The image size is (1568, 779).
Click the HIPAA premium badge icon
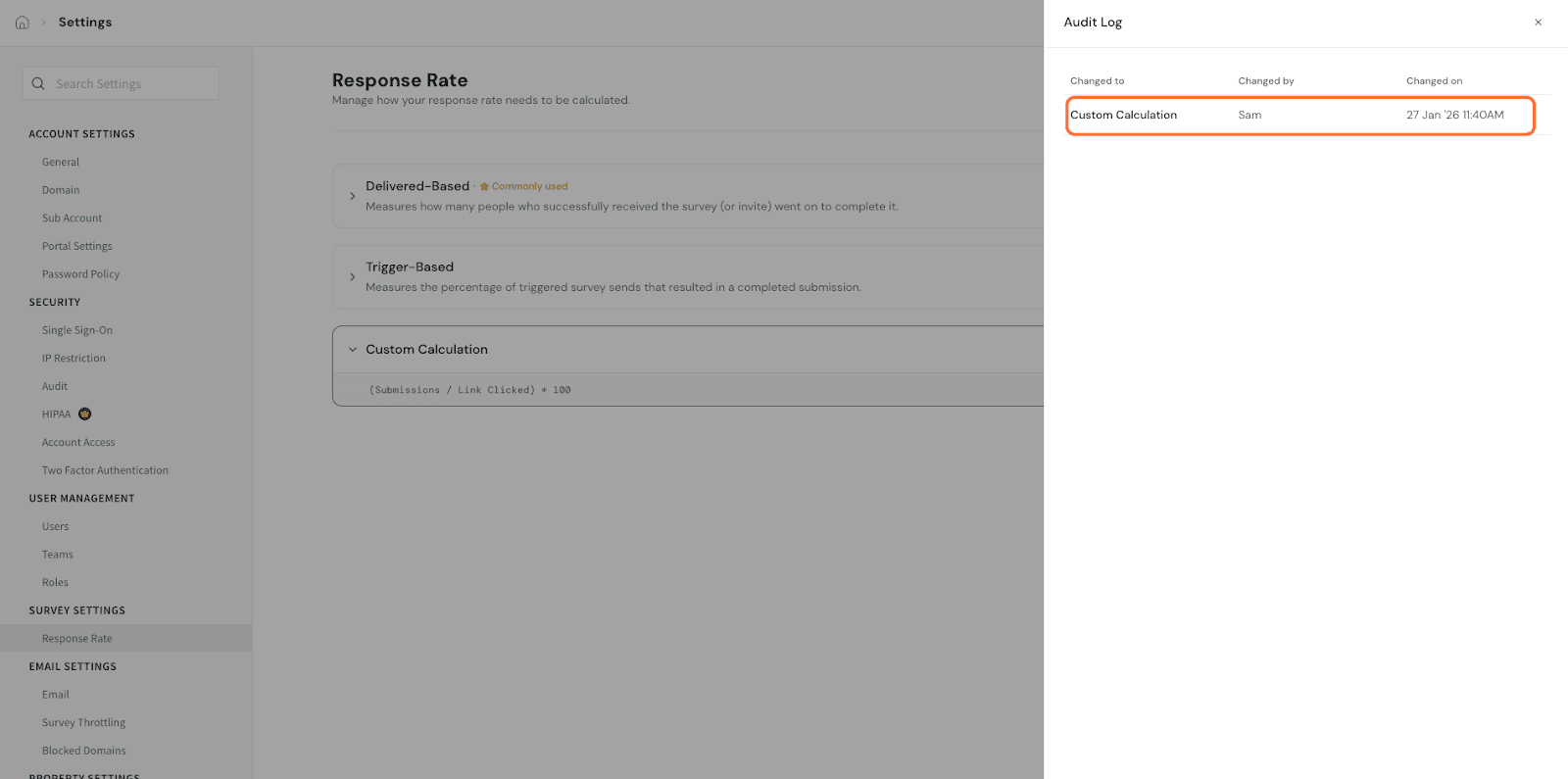click(84, 414)
